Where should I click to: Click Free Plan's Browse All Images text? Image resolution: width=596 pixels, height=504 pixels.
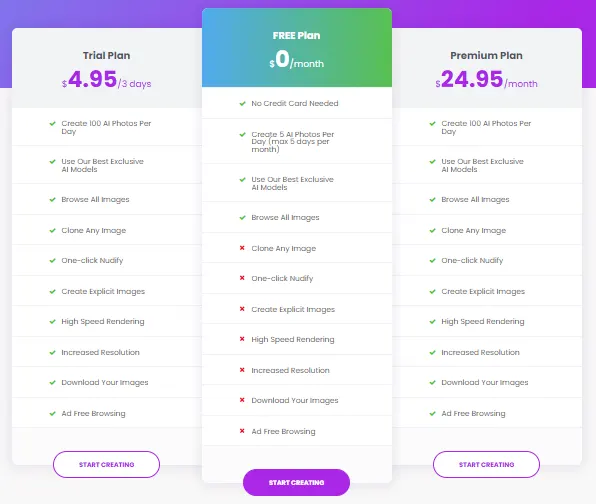click(x=285, y=217)
